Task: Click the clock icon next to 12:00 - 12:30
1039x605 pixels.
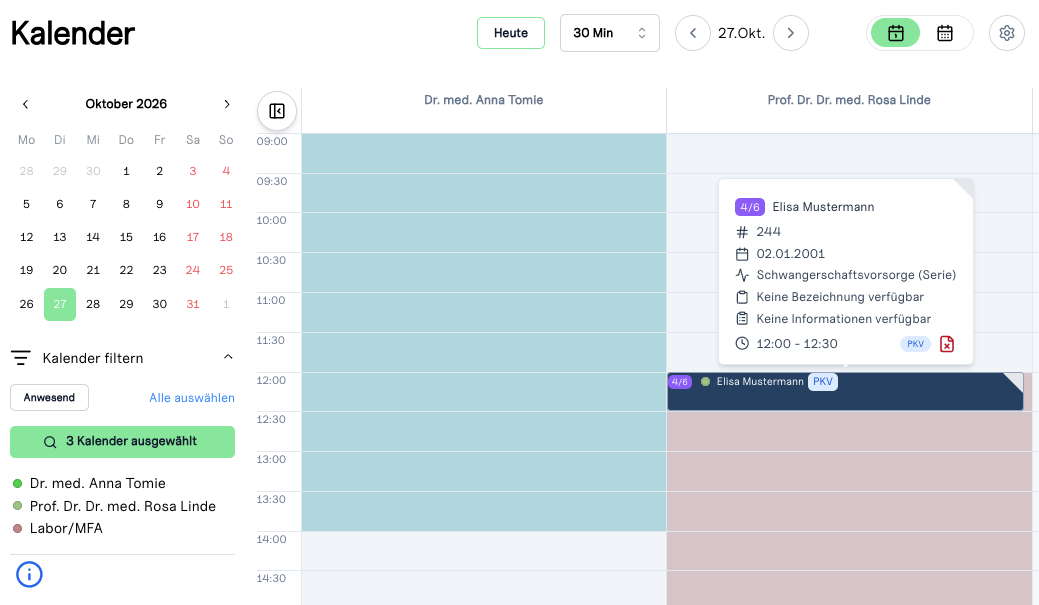Action: [x=742, y=343]
